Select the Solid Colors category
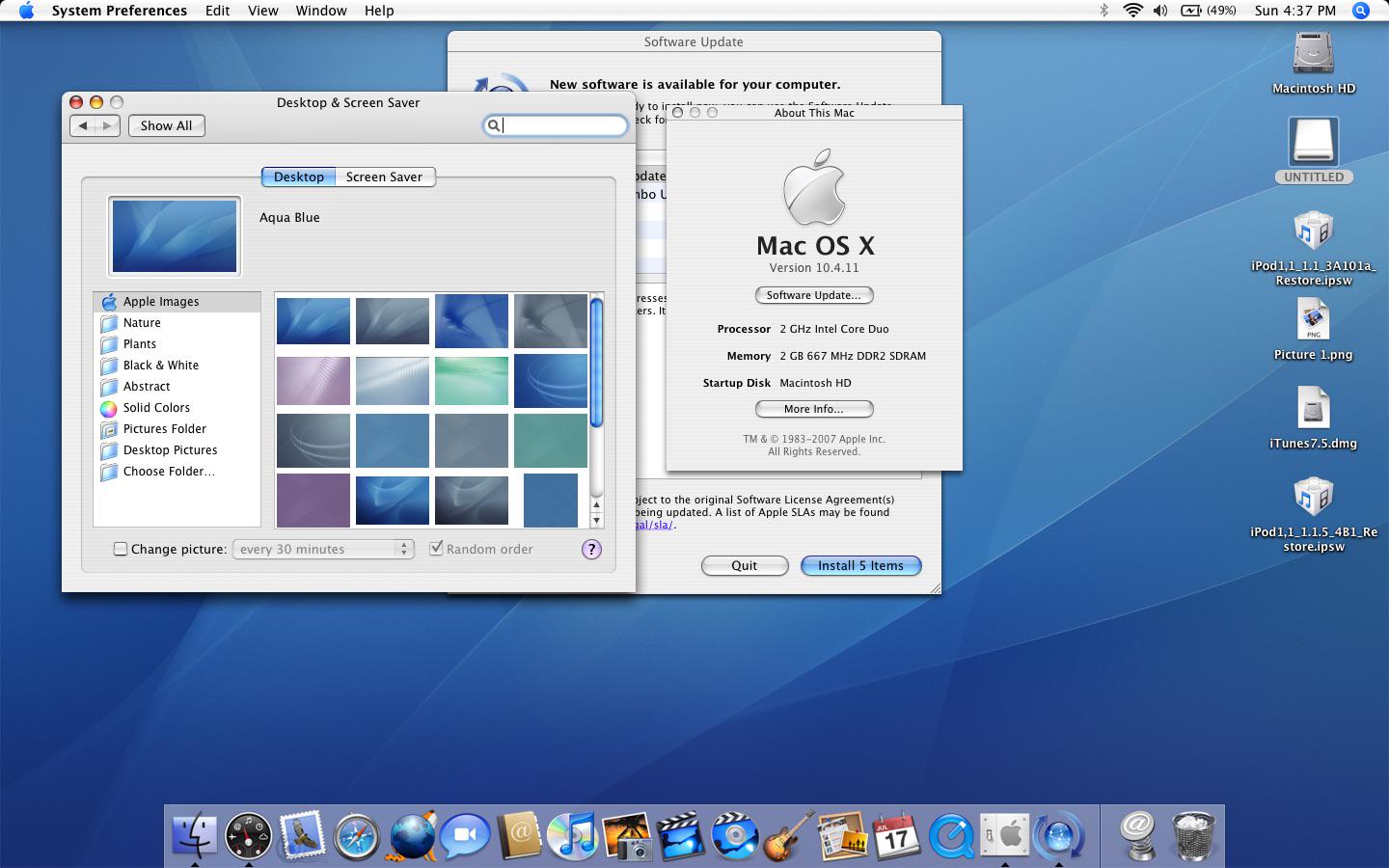The height and width of the screenshot is (868, 1389). point(156,408)
